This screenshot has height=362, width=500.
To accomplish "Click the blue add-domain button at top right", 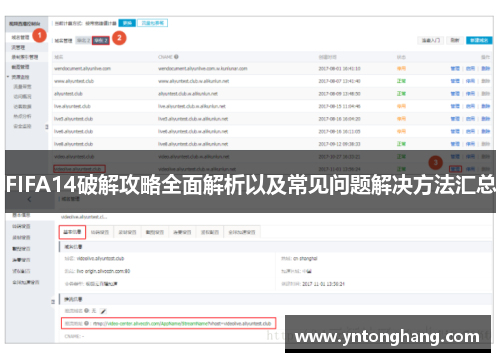I will [479, 40].
